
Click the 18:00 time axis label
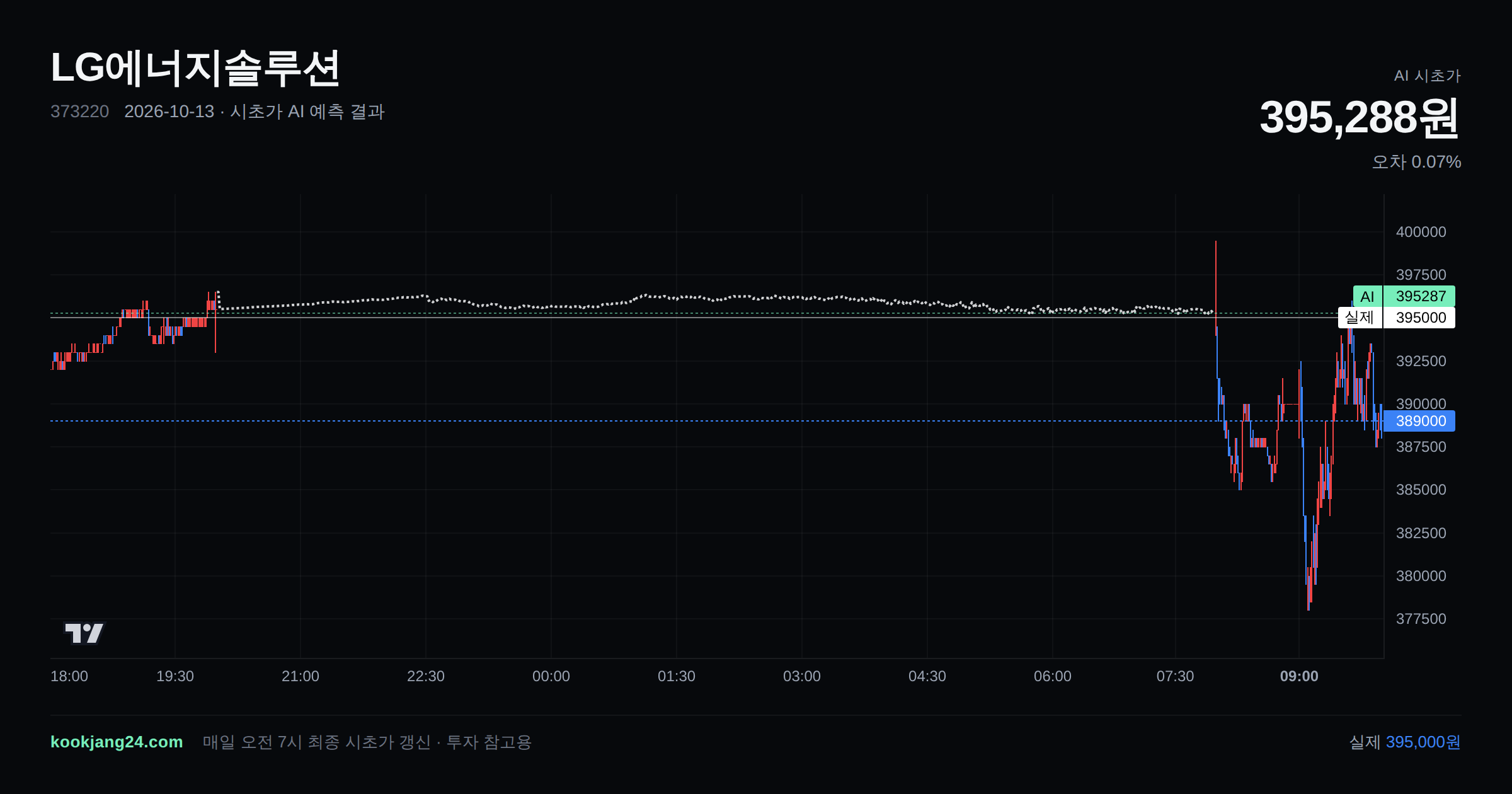click(69, 676)
